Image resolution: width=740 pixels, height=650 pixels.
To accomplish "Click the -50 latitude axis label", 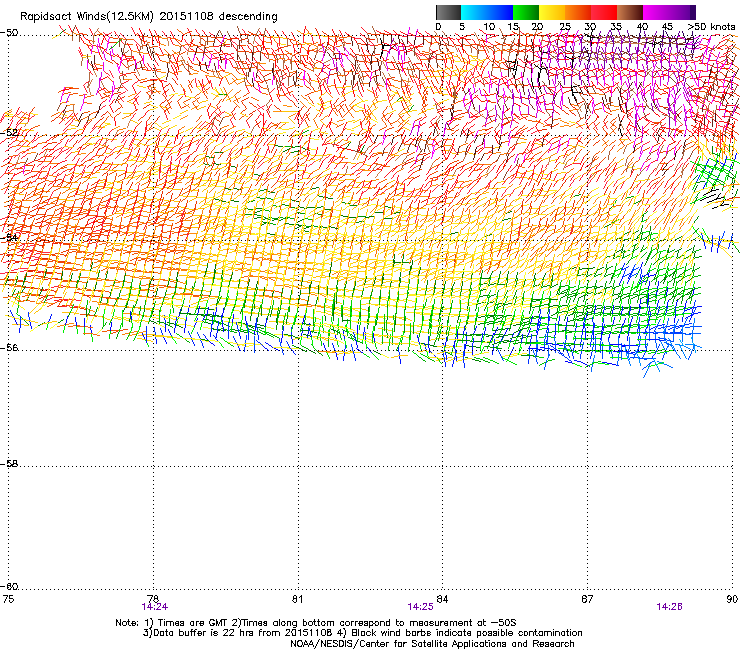I will point(9,33).
